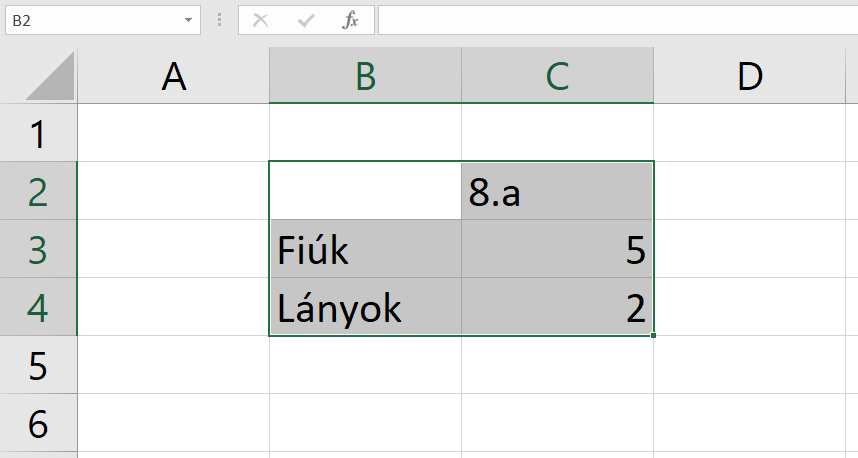Select the Lányok cell

[365, 308]
